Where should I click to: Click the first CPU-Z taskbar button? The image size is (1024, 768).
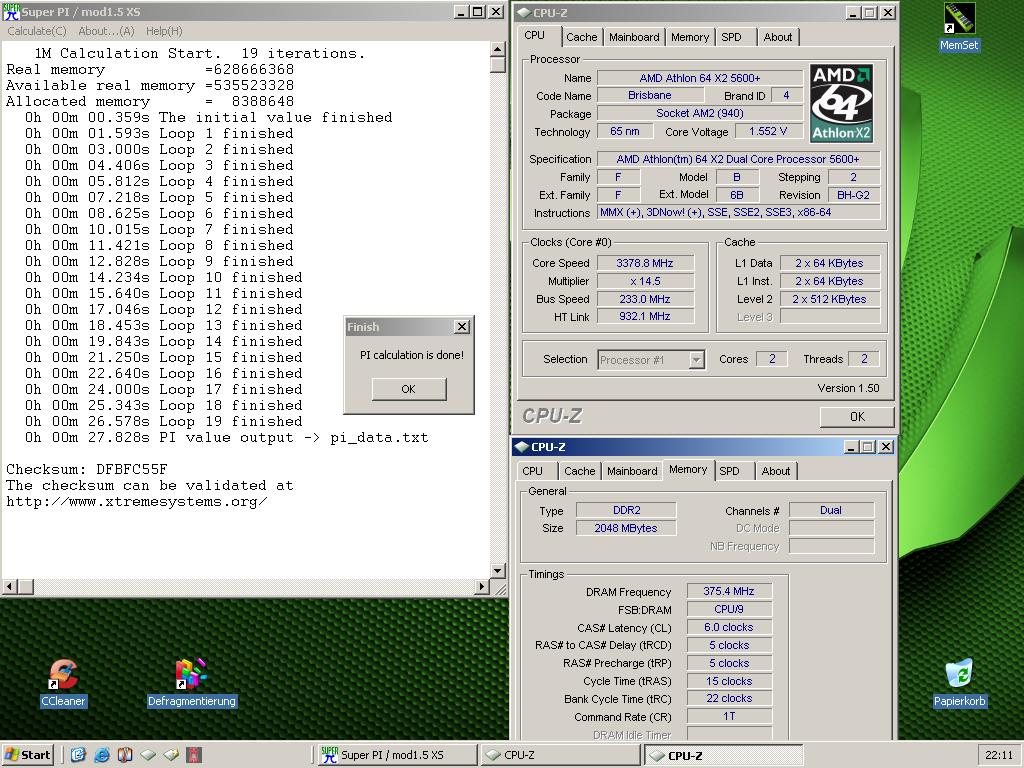[x=560, y=755]
